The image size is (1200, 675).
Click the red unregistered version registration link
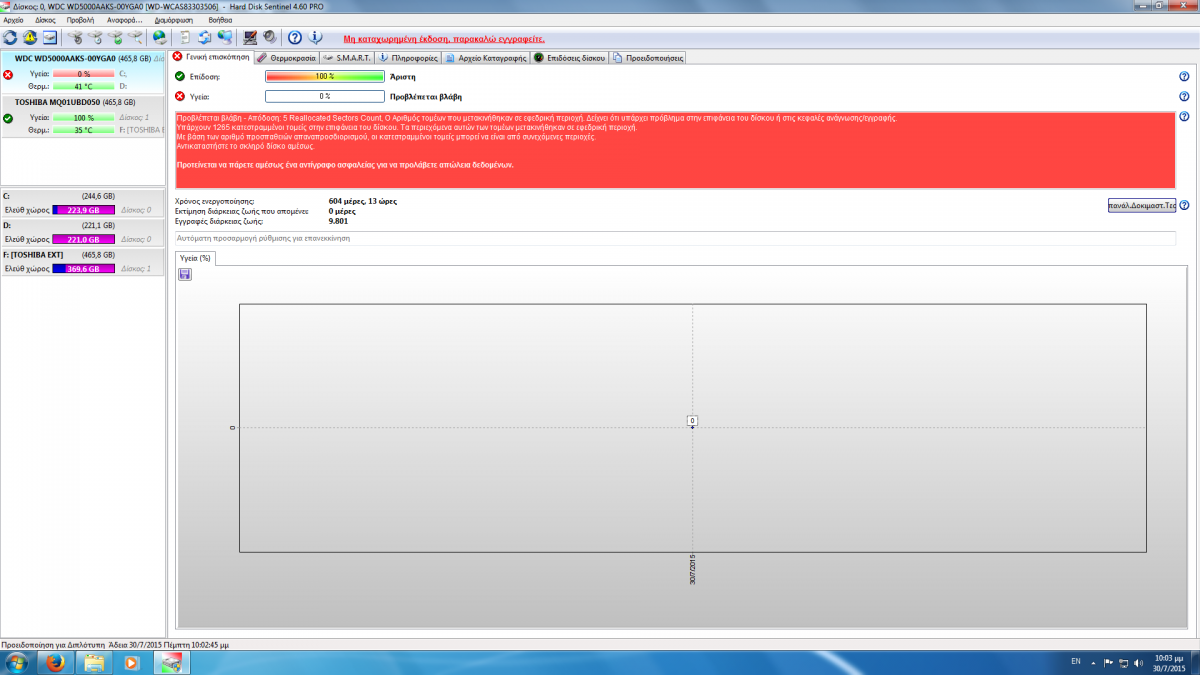443,38
